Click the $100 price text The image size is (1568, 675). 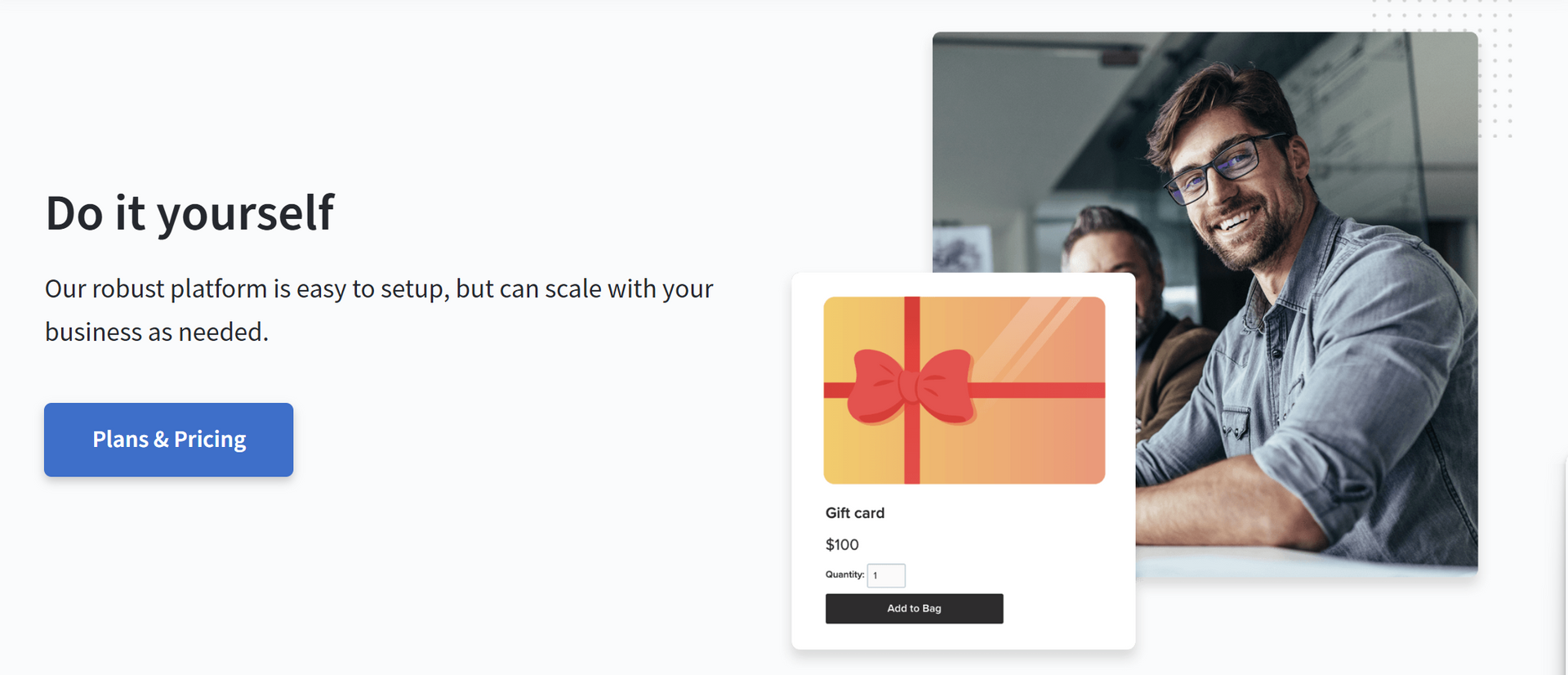[842, 545]
